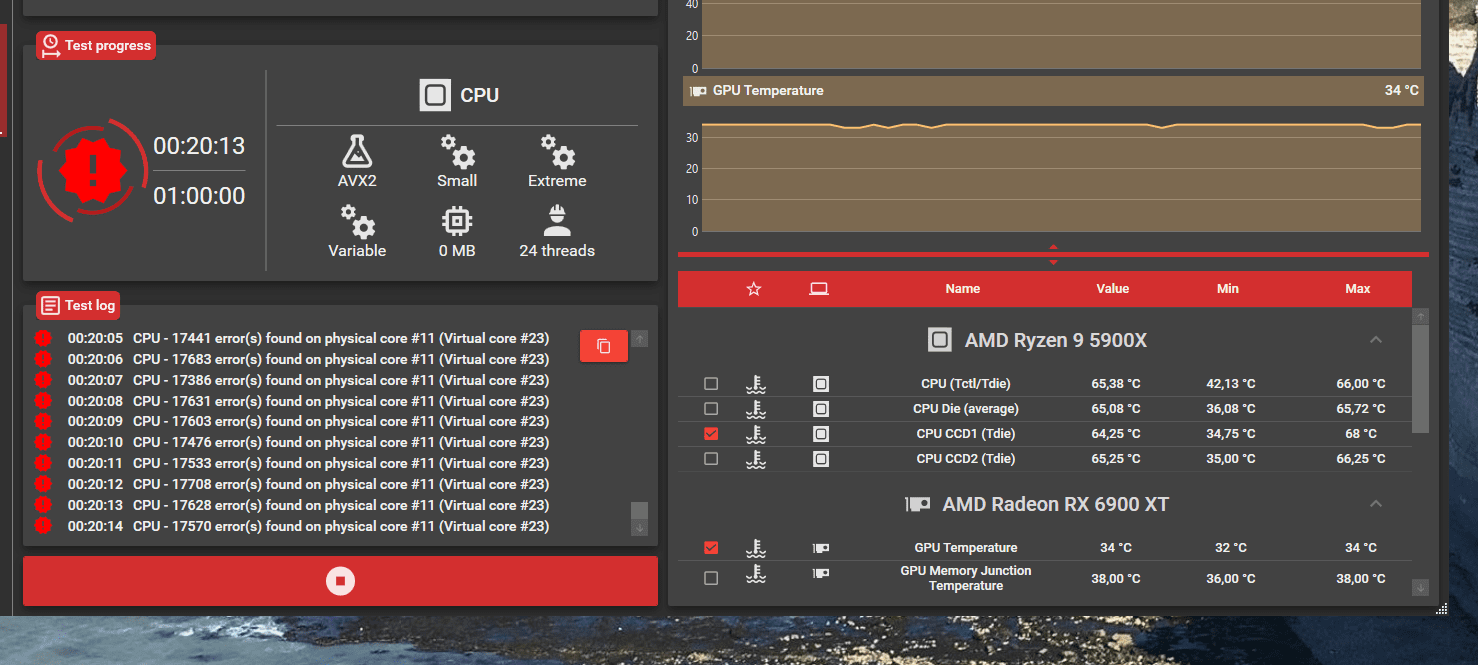Collapse the AMD Radeon RX 6900 XT sensor group
Viewport: 1478px width, 665px height.
point(1376,504)
